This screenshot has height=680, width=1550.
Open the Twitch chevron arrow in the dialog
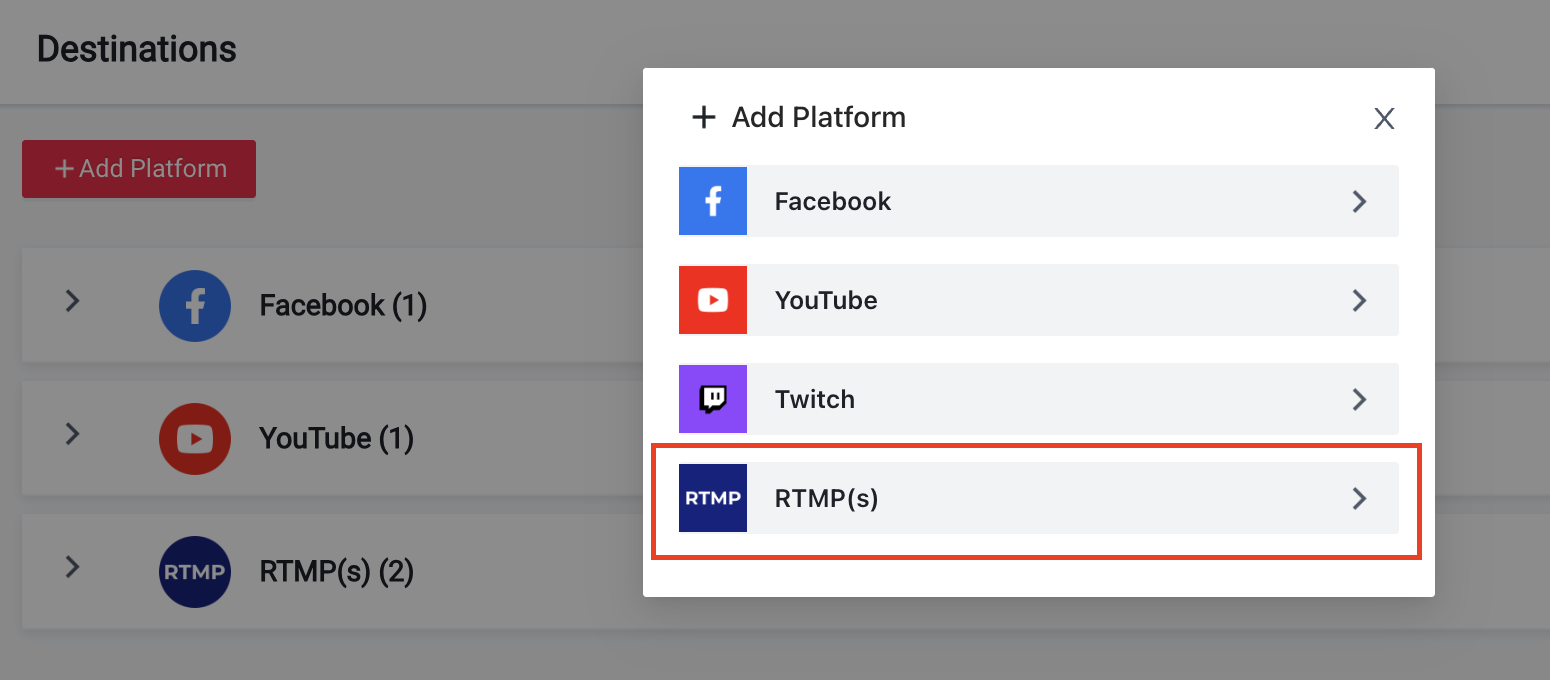pos(1359,399)
